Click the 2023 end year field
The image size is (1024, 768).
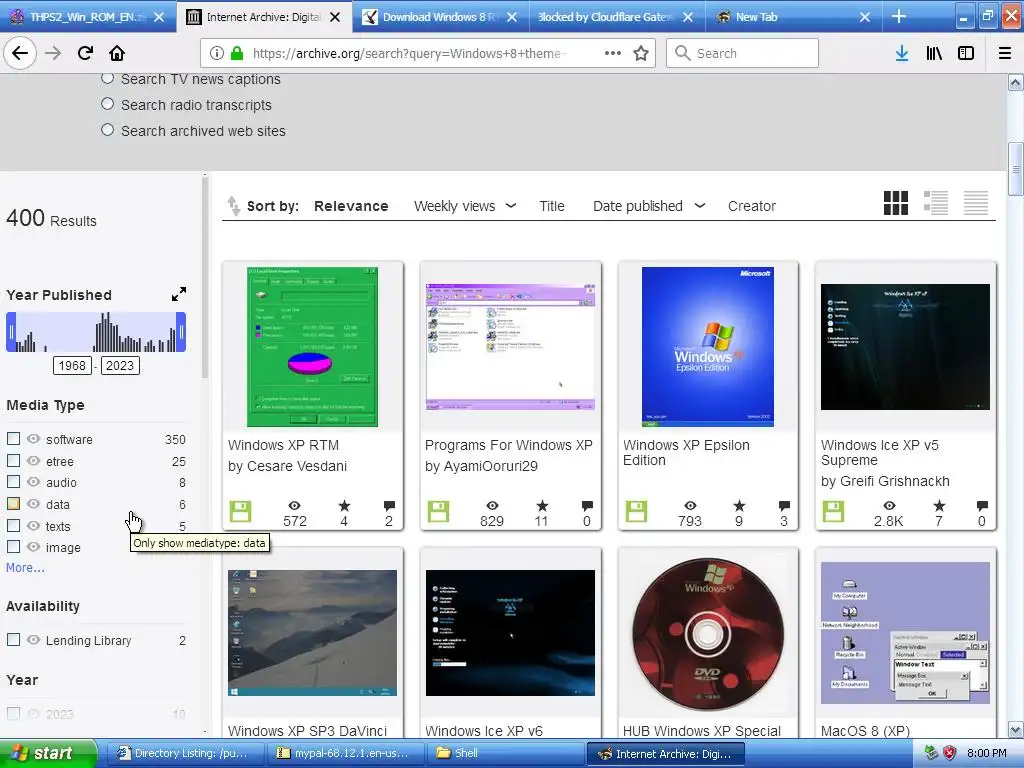[x=120, y=365]
